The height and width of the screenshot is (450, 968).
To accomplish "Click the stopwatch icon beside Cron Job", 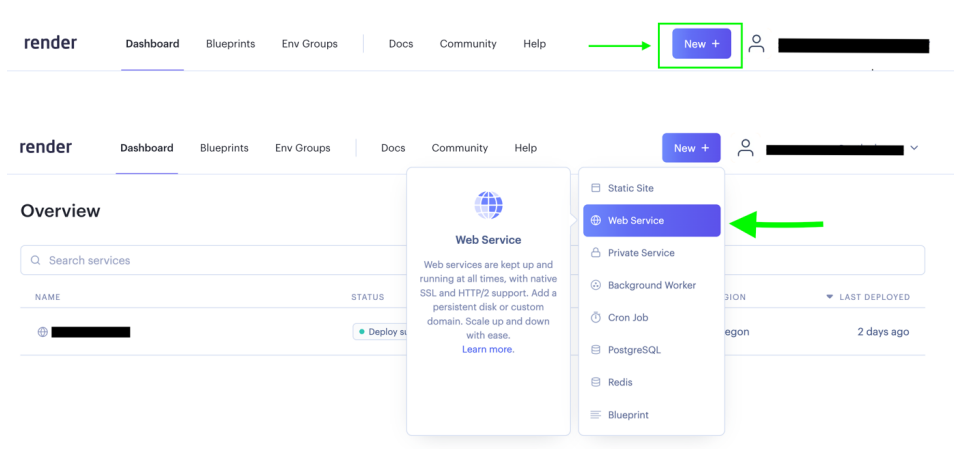I will pyautogui.click(x=595, y=317).
